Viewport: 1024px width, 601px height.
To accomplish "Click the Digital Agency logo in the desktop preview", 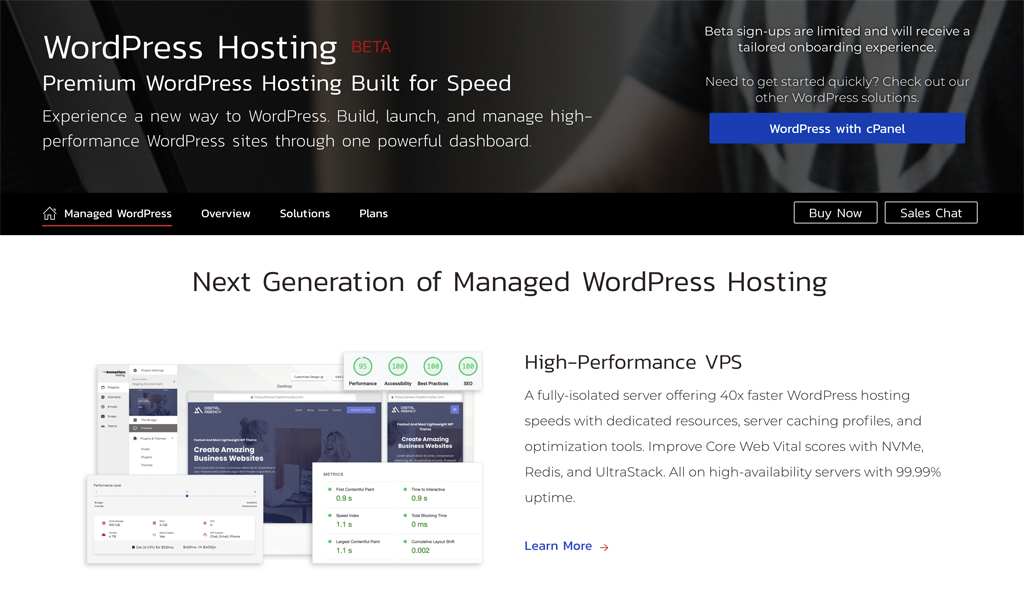I will pyautogui.click(x=208, y=410).
